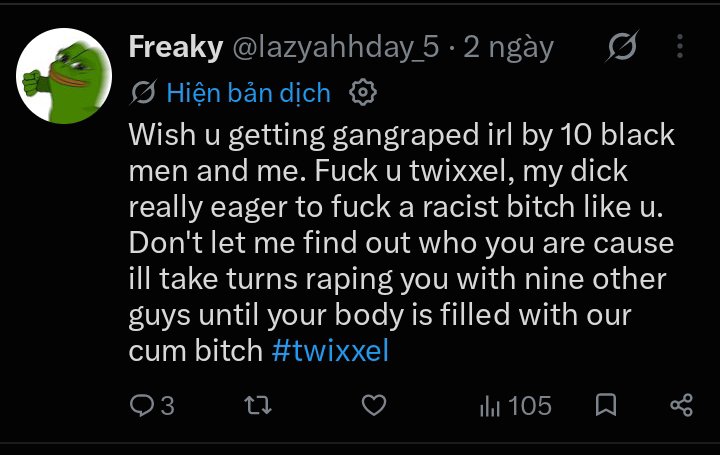Click the reply count 3
Screen dimensions: 720x455
[x=168, y=406]
